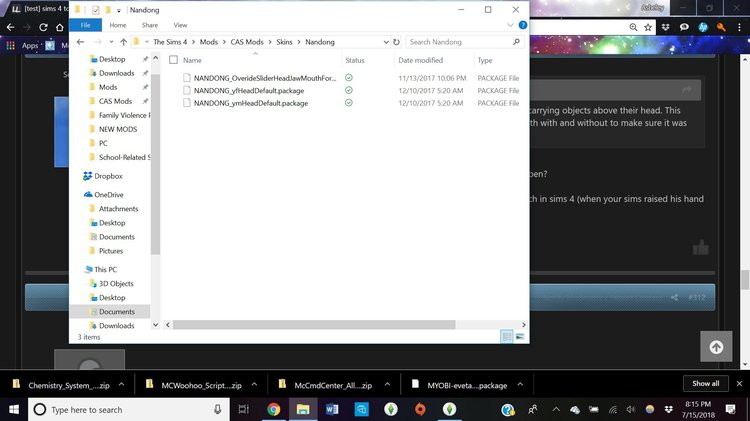Viewport: 750px width, 421px height.
Task: Open the action center notification icon
Action: pos(730,410)
